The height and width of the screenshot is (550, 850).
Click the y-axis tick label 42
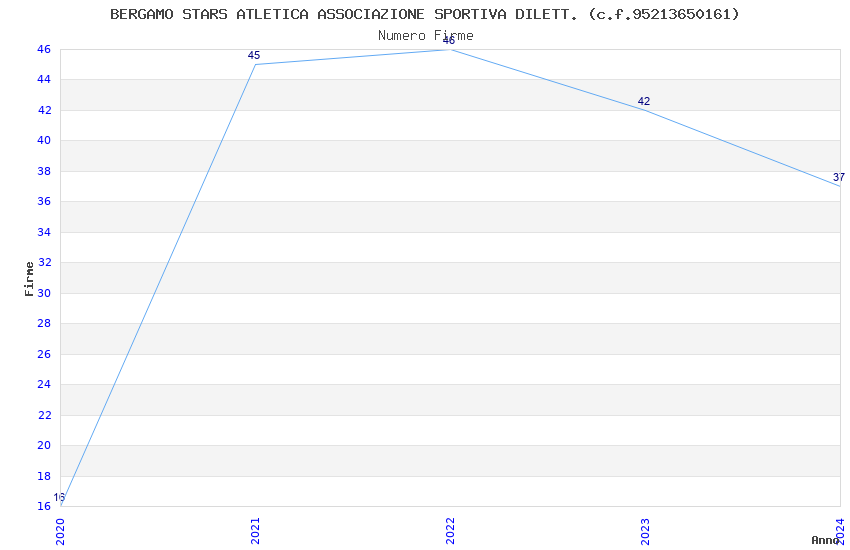click(44, 110)
